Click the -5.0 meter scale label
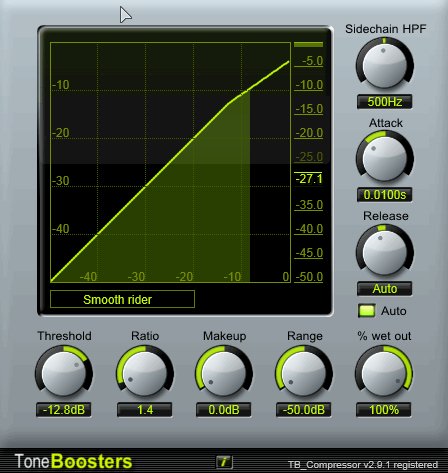The image size is (448, 473). click(x=312, y=61)
